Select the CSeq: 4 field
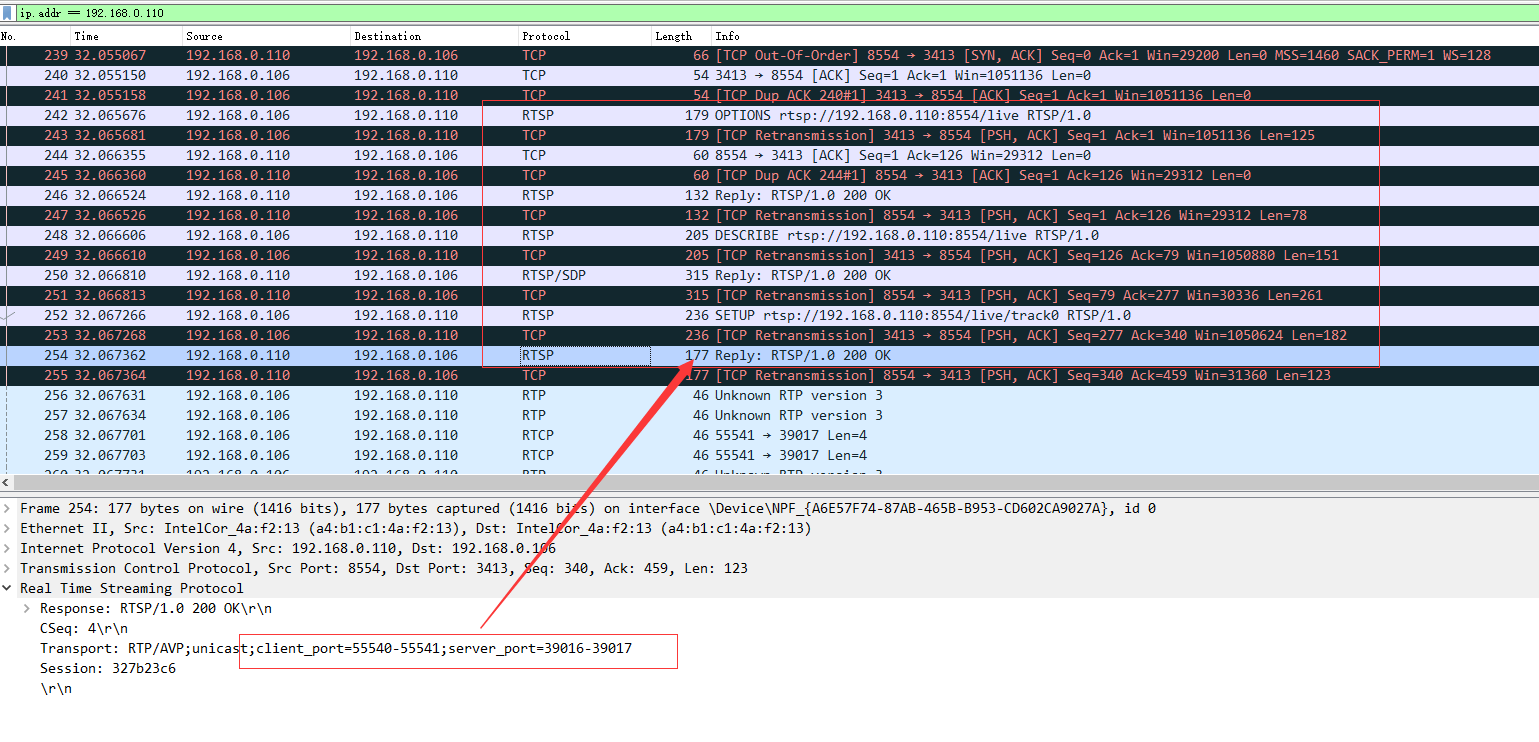 [84, 628]
